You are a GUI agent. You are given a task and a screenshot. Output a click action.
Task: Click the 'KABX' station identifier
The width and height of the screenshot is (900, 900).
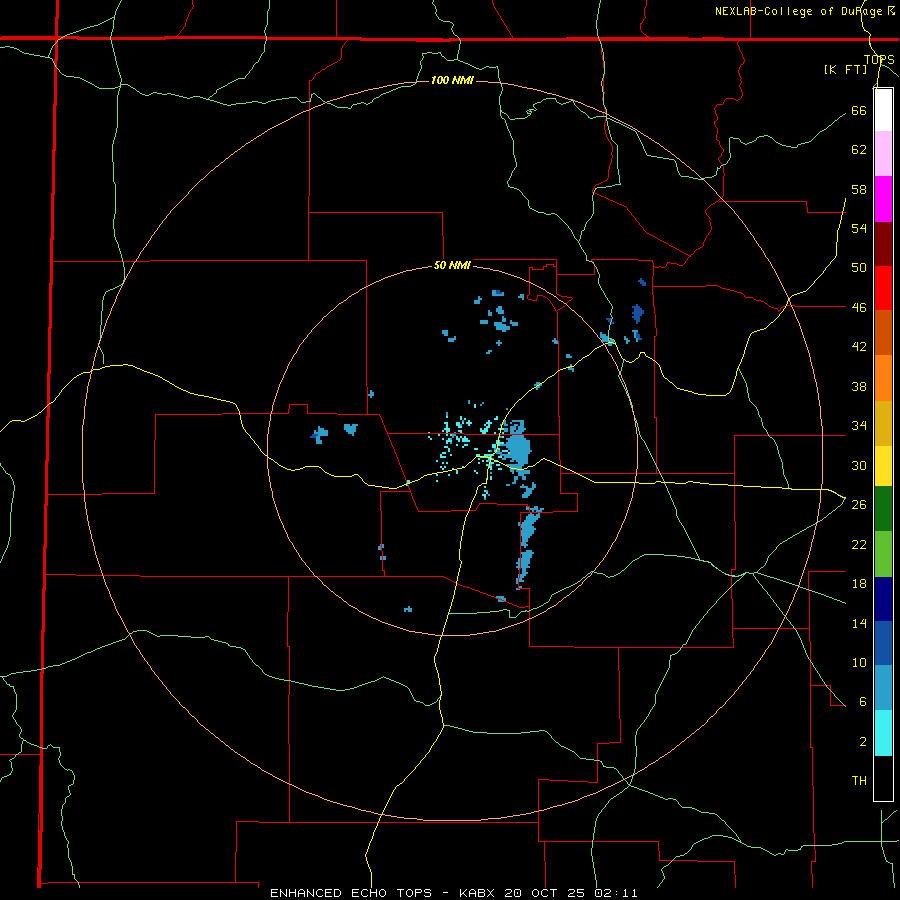click(479, 893)
